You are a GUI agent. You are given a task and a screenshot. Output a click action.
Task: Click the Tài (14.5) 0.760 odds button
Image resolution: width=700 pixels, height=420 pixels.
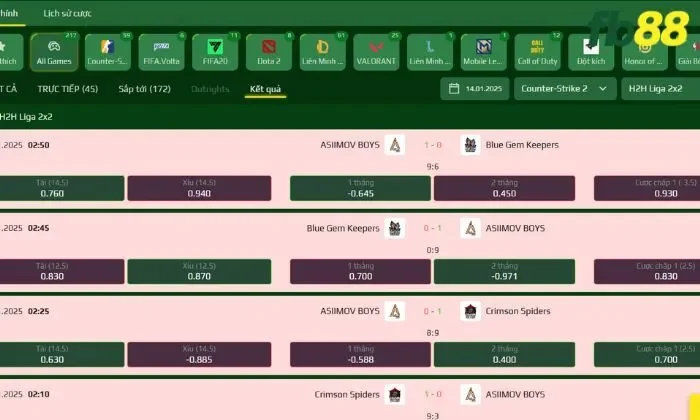tap(62, 188)
